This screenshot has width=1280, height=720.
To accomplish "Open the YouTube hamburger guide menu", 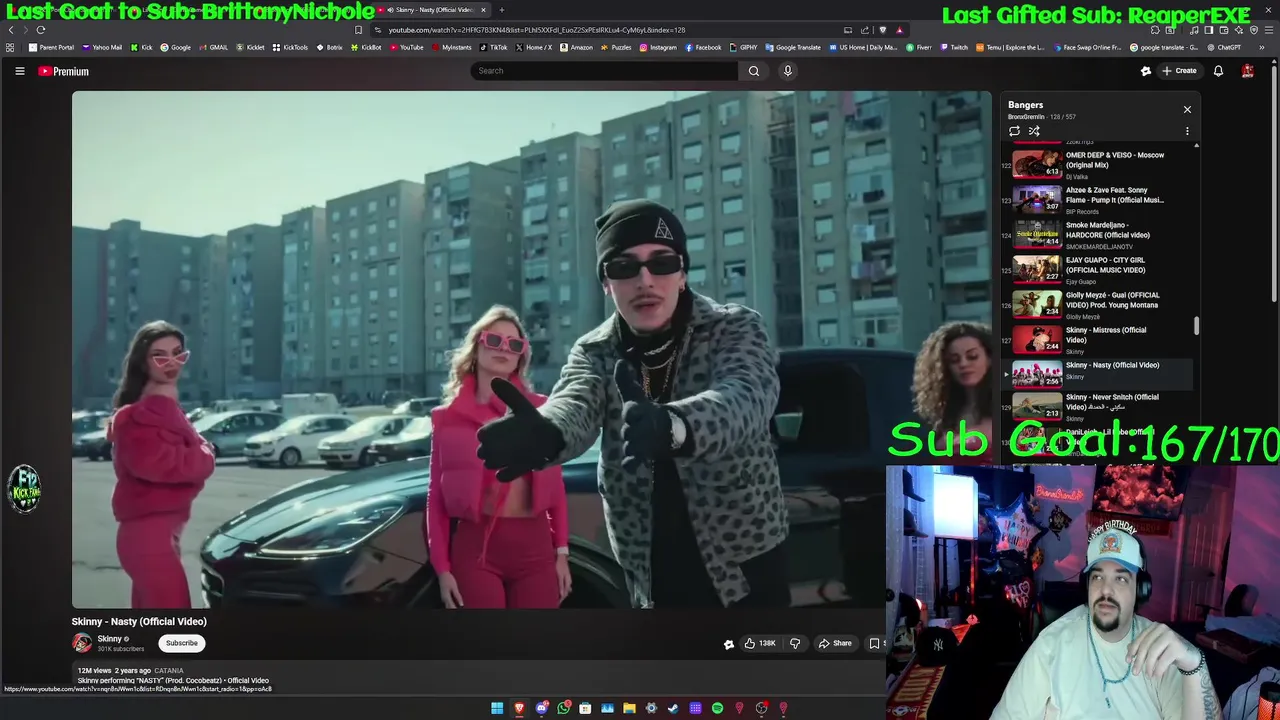I will pyautogui.click(x=19, y=71).
